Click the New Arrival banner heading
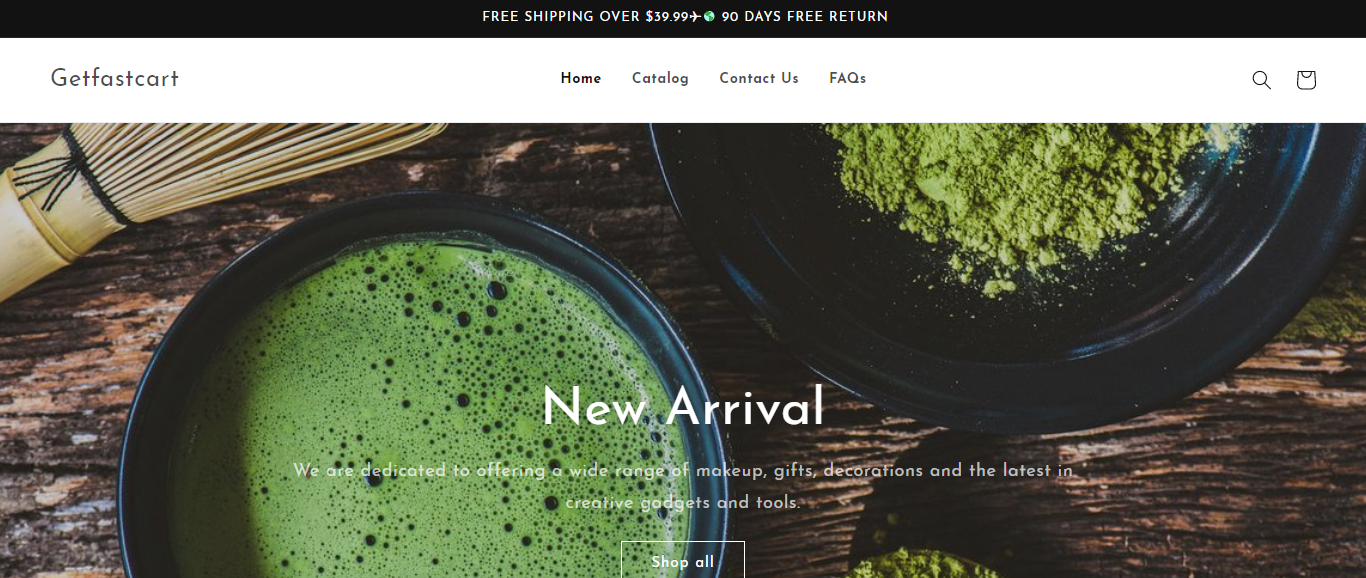The width and height of the screenshot is (1366, 578). (x=683, y=408)
